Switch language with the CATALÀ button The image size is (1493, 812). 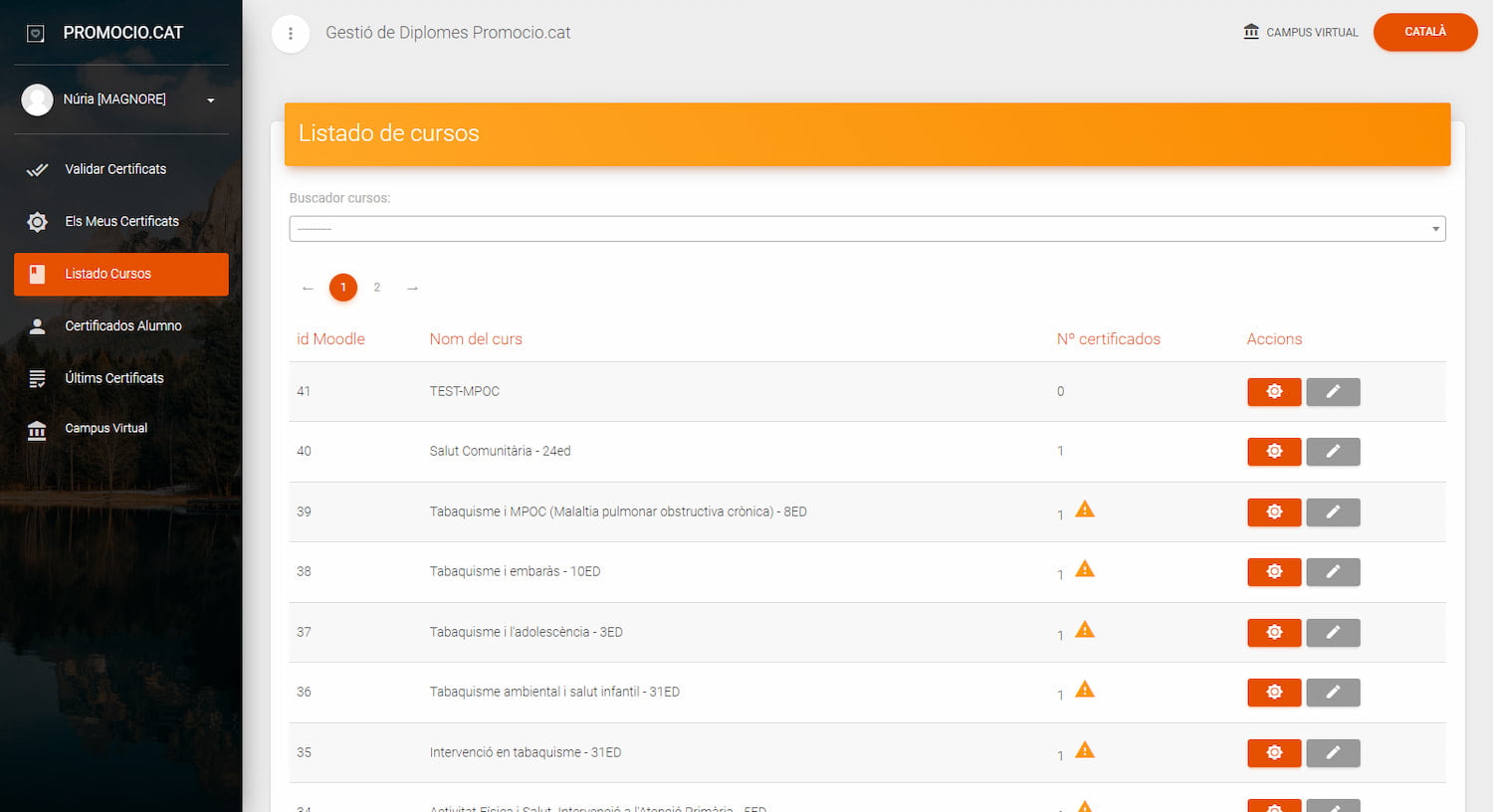(1424, 32)
